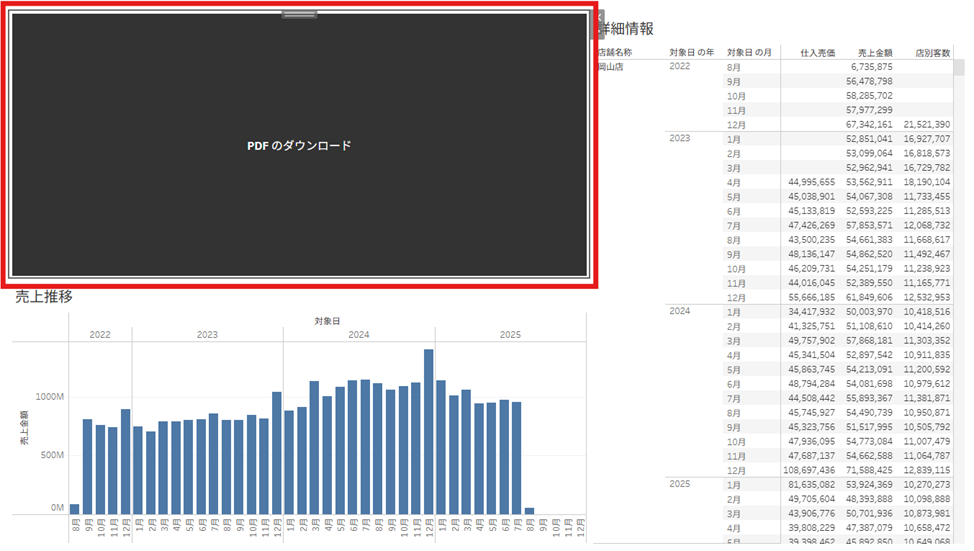Click the 500M axis label
This screenshot has width=974, height=551.
(52, 455)
